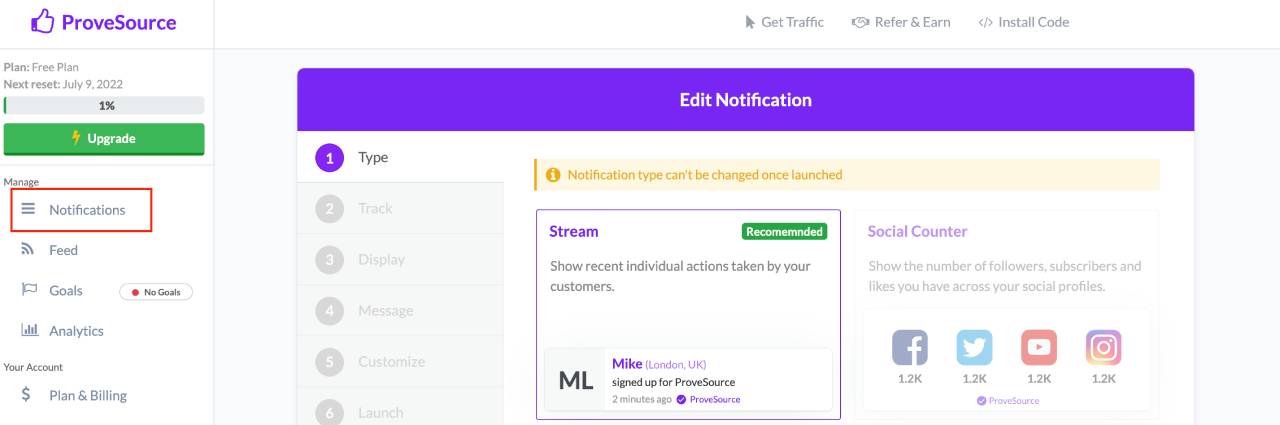Click the Plan & Billing dollar icon

(x=27, y=395)
